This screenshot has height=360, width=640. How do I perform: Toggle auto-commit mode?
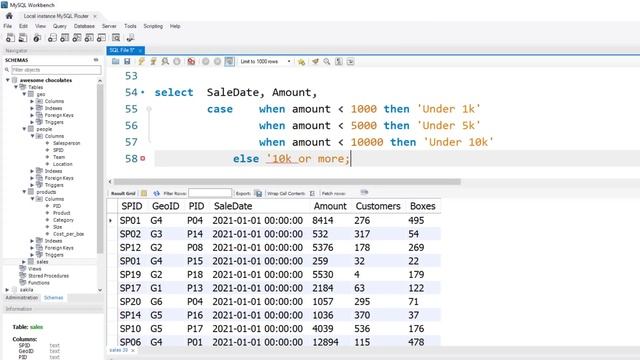[229, 62]
